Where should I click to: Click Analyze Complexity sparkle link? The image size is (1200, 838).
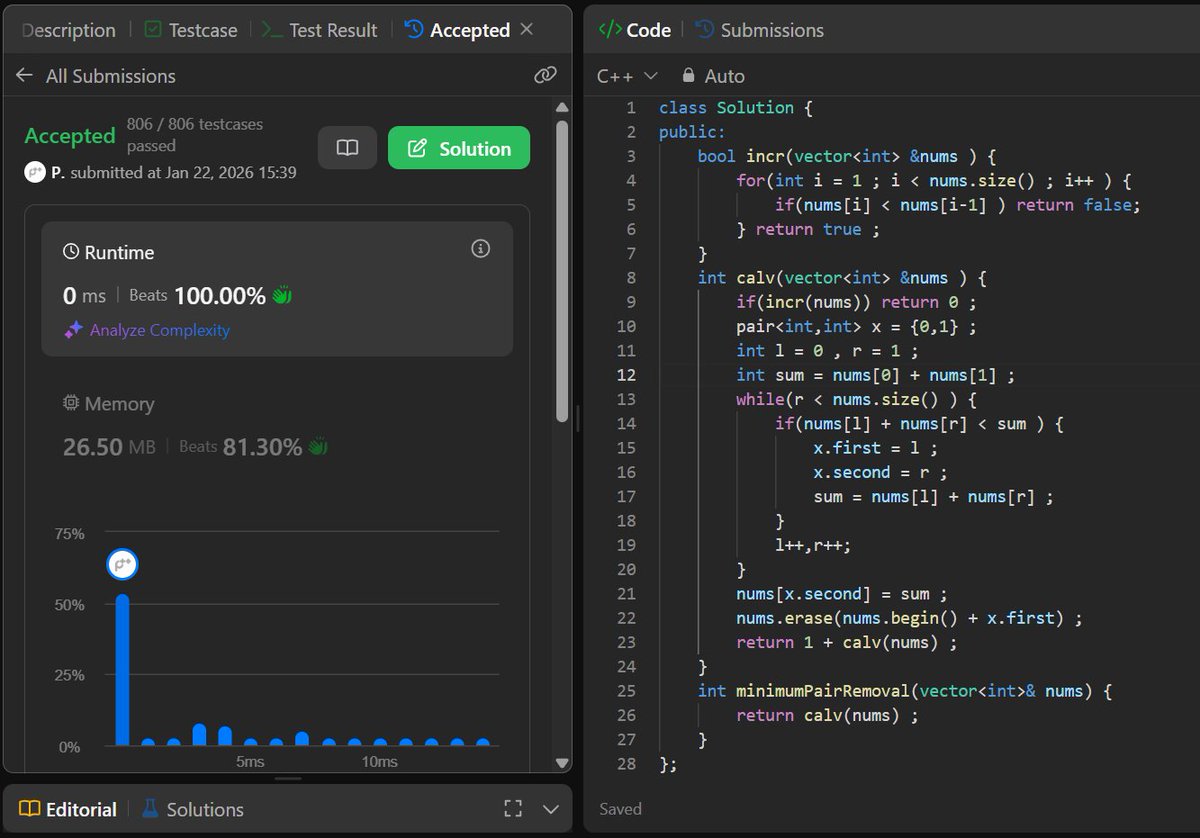pos(147,330)
